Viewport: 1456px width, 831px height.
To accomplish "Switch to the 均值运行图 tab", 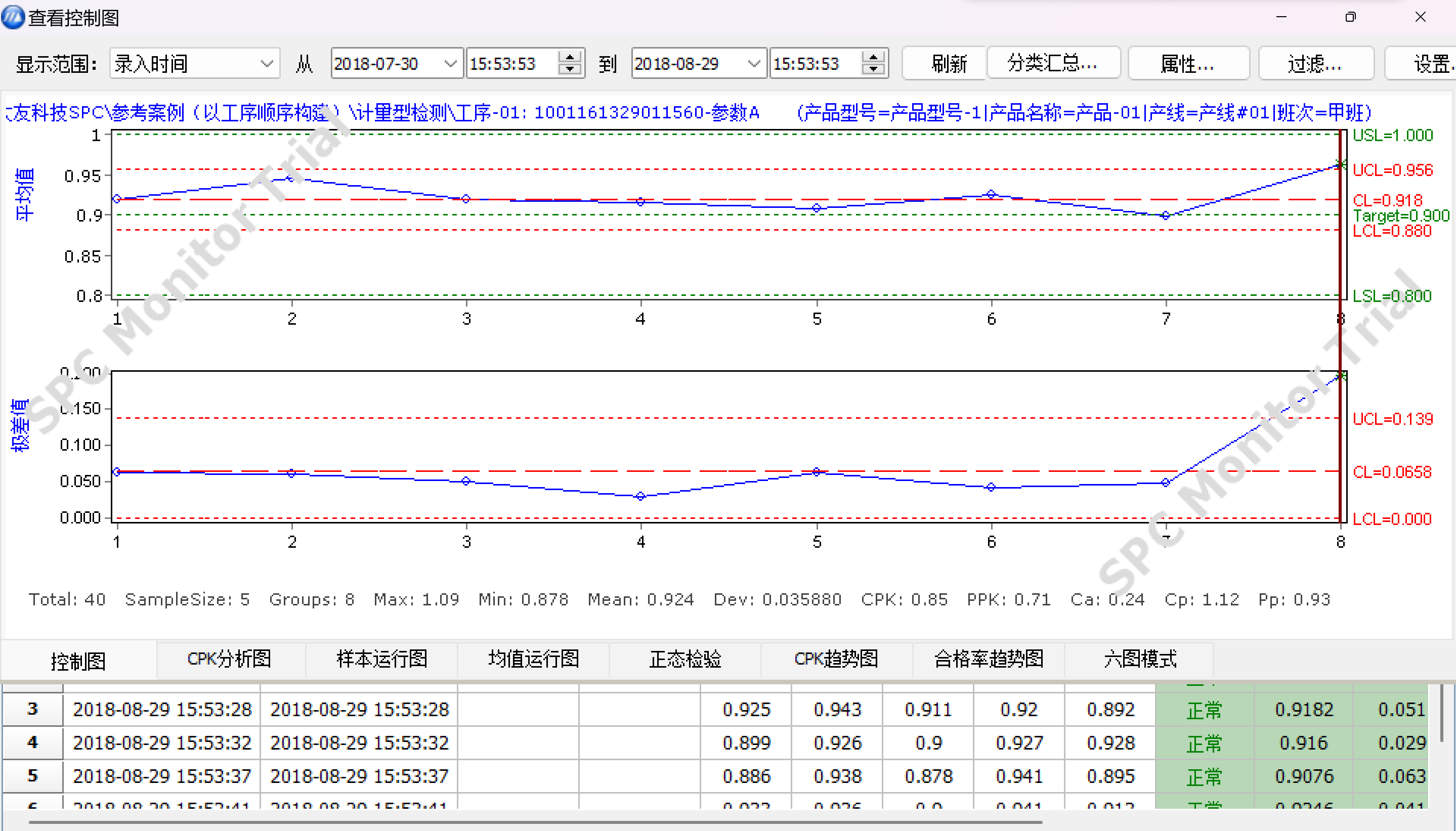I will pyautogui.click(x=533, y=659).
